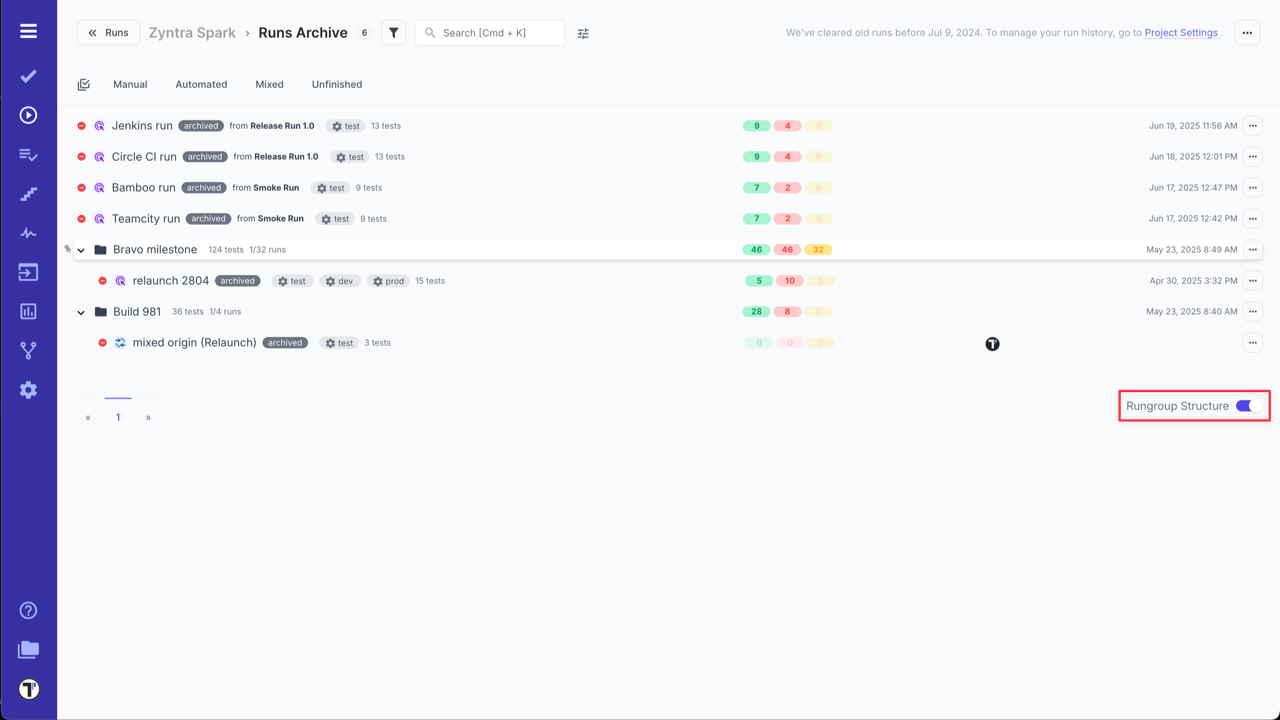This screenshot has width=1280, height=720.
Task: Collapse the Bravo milestone group
Action: [x=81, y=249]
